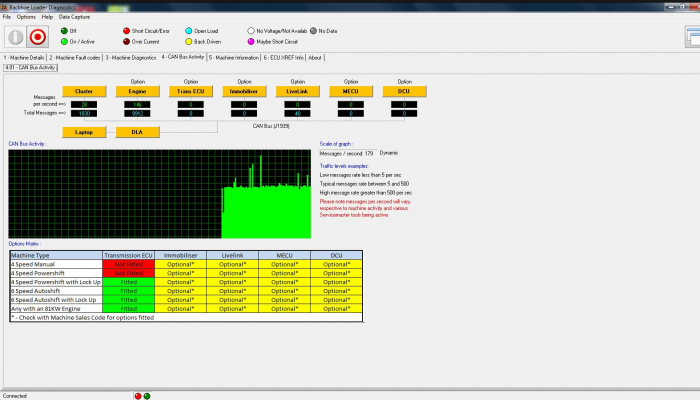Click the Transmission ECU column header
The height and width of the screenshot is (400, 700).
click(129, 255)
